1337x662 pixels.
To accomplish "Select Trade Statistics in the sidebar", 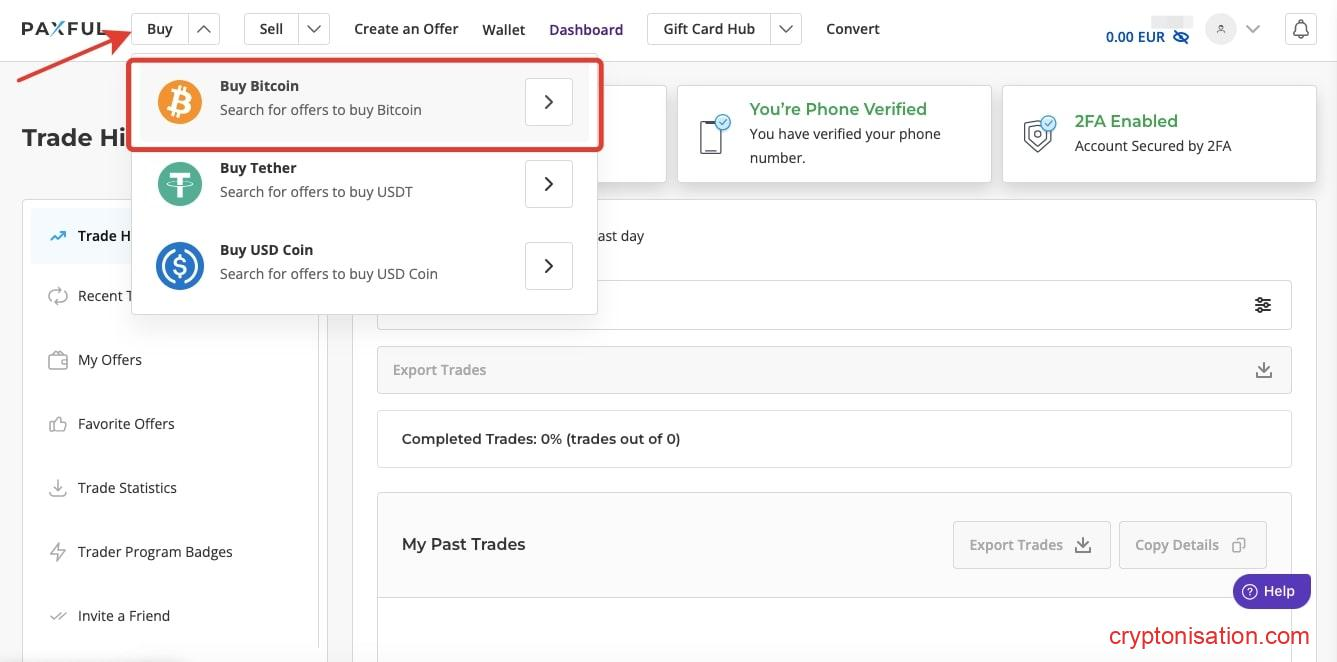I will [x=127, y=488].
